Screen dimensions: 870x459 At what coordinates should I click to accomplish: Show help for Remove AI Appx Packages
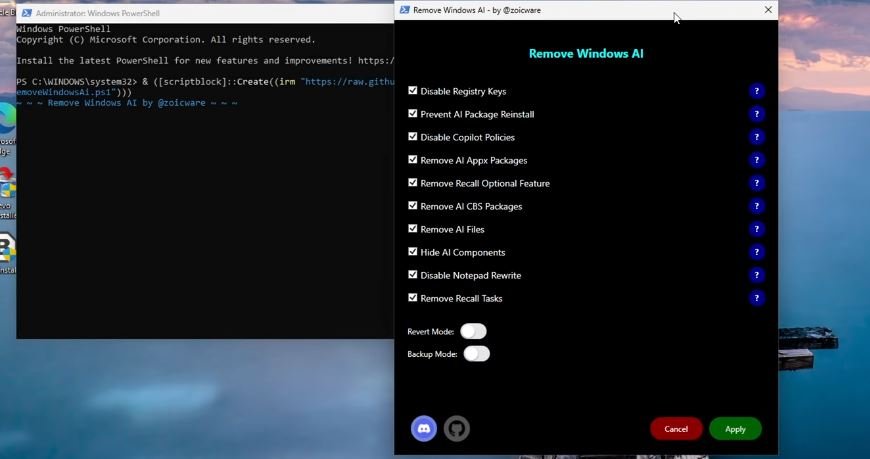757,160
